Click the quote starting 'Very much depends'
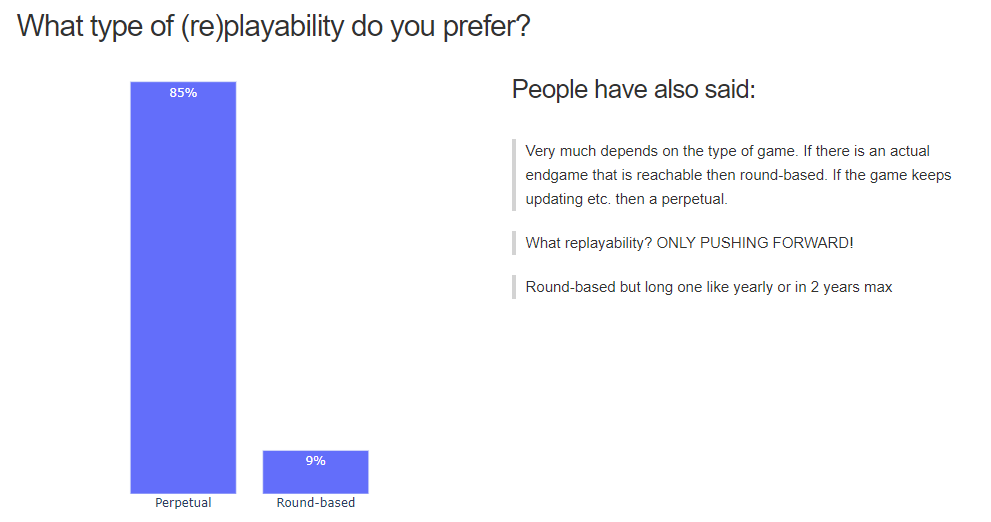This screenshot has height=522, width=991. [738, 175]
